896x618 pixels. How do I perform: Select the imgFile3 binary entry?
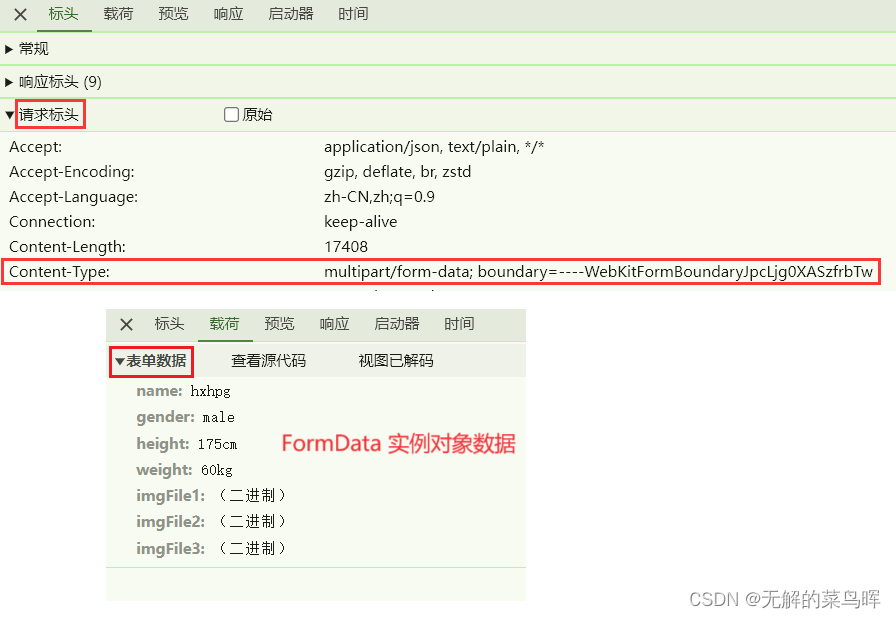point(211,549)
